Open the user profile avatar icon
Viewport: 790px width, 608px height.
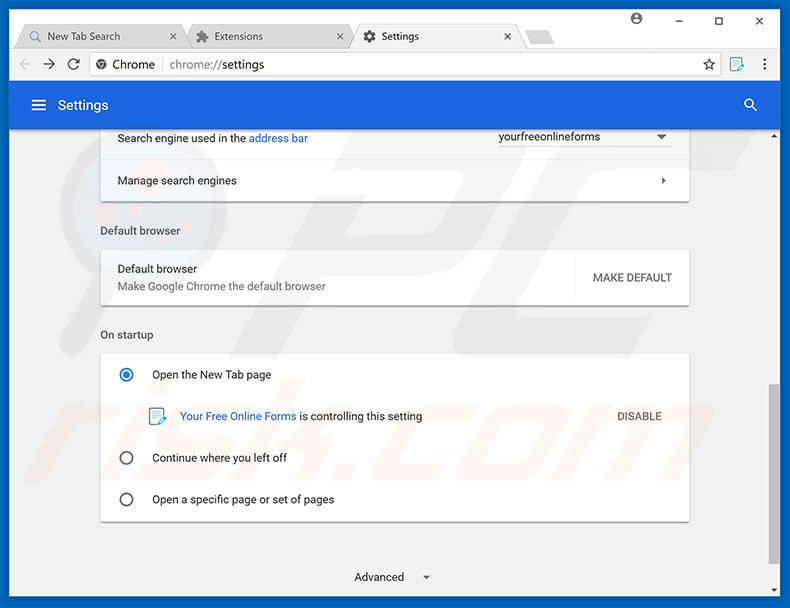pyautogui.click(x=636, y=19)
